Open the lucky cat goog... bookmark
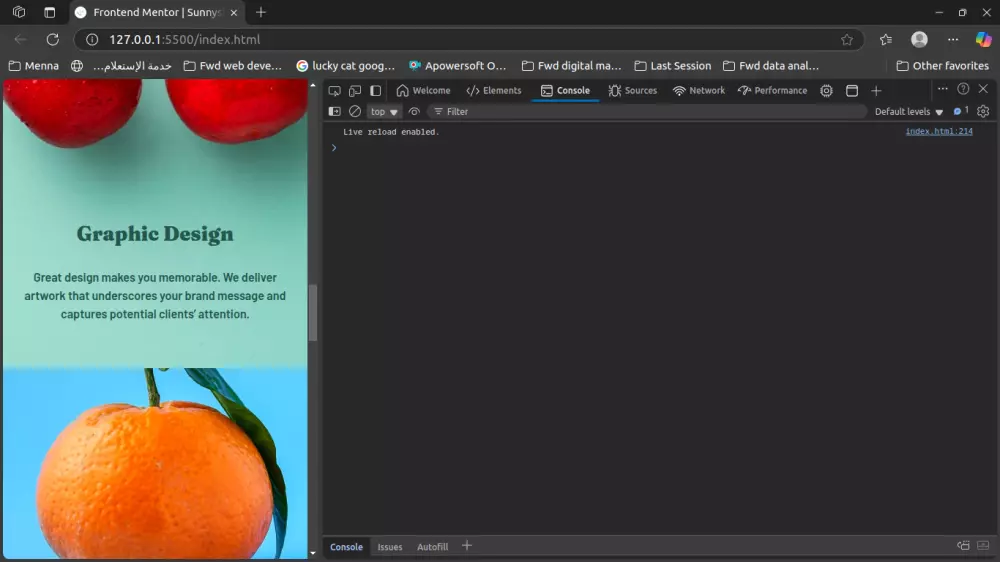 click(346, 66)
